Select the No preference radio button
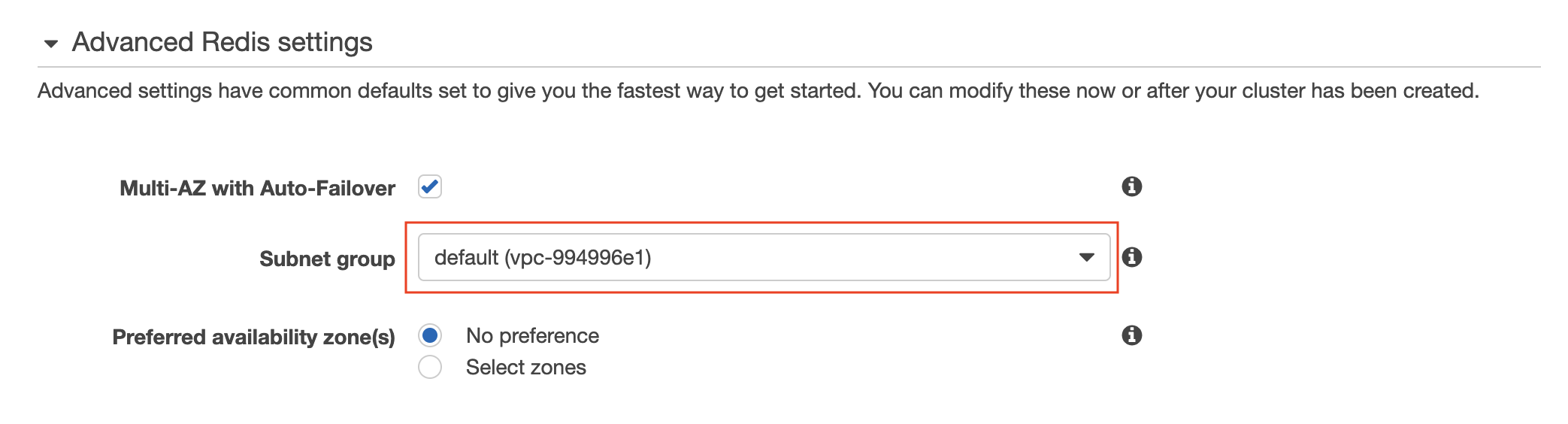The image size is (1568, 424). coord(430,335)
